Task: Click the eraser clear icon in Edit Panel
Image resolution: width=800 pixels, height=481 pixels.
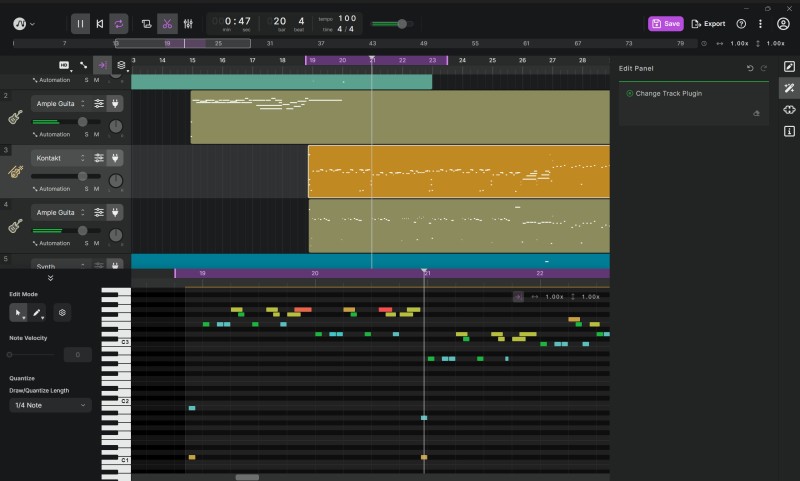Action: (756, 113)
